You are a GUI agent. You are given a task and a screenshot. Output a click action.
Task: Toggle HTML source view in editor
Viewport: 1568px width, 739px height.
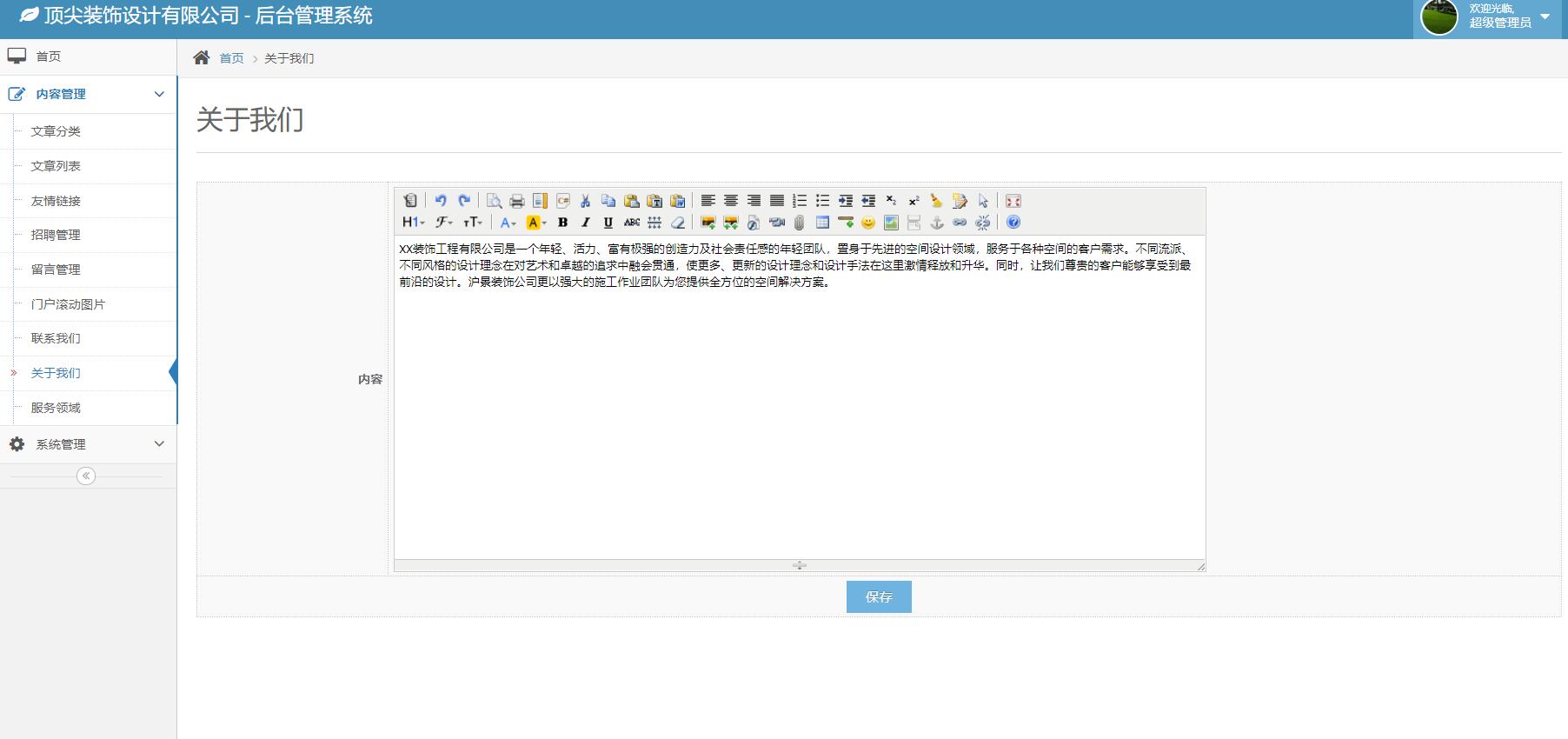click(410, 201)
